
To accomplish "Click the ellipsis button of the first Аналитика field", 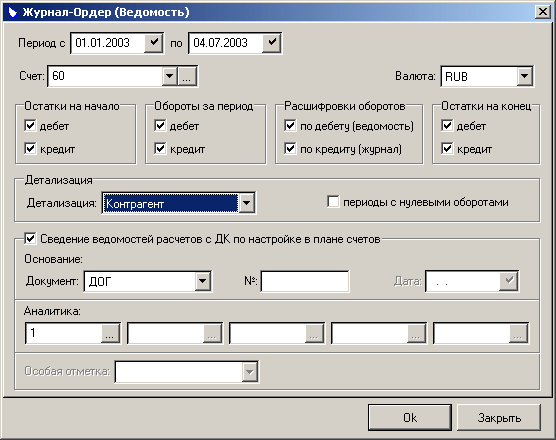I will 110,333.
